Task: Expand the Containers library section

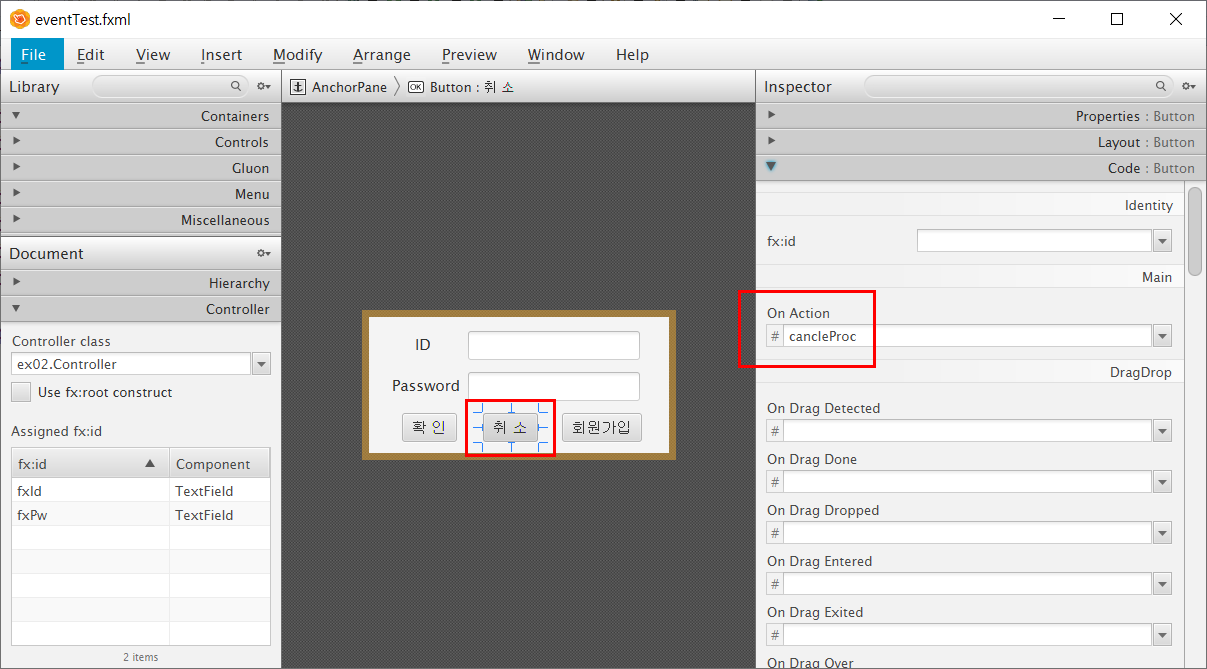Action: 141,116
